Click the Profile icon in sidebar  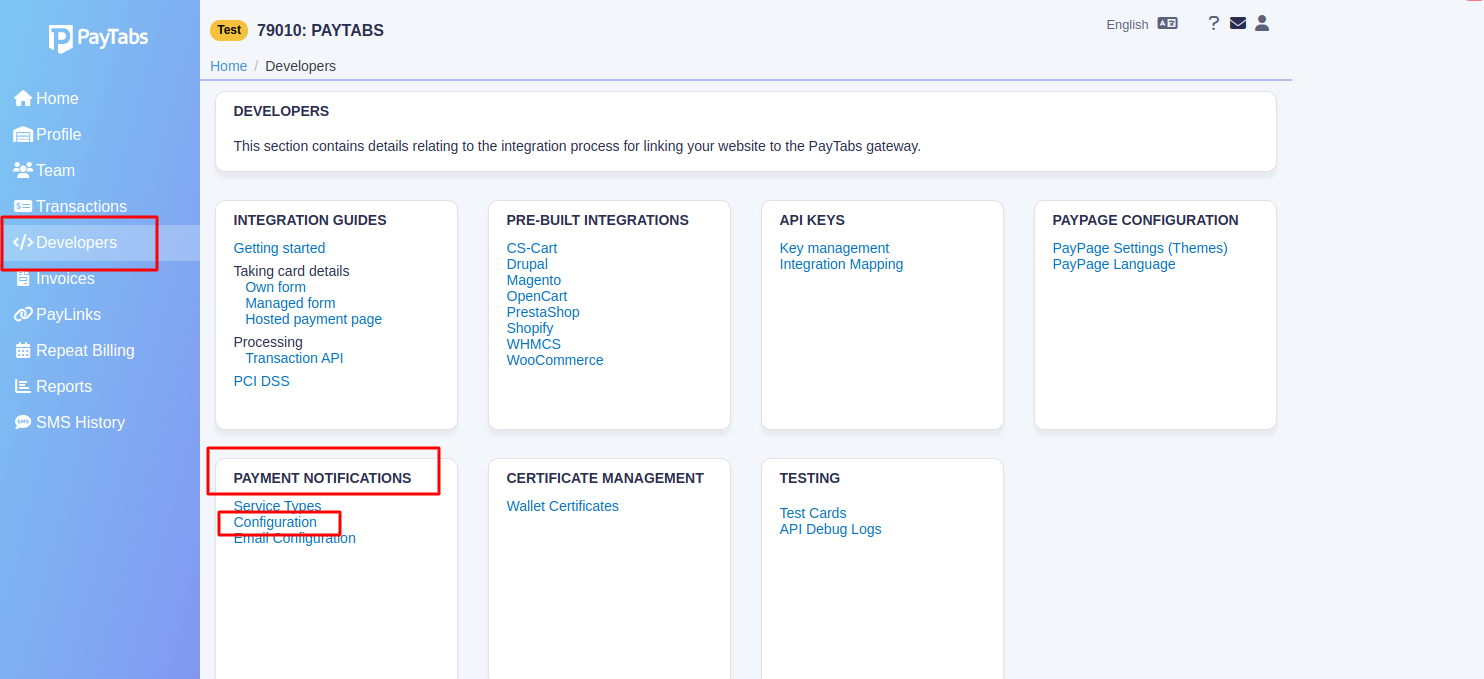tap(23, 134)
